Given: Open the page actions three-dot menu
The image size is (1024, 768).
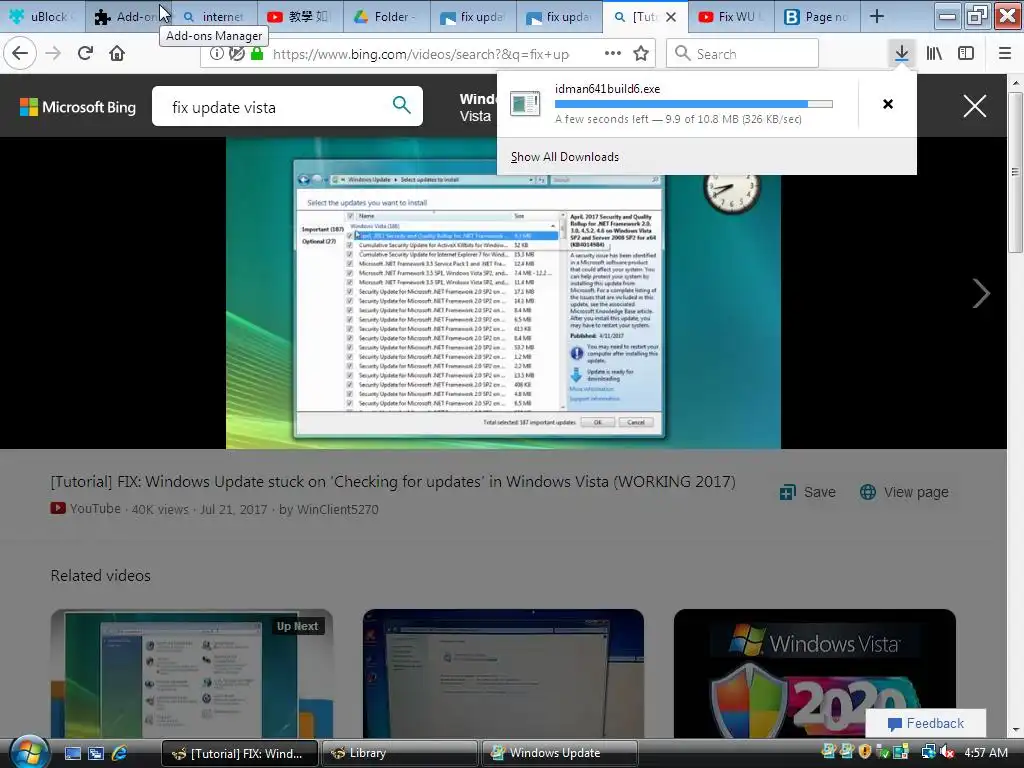Looking at the screenshot, I should click(613, 54).
